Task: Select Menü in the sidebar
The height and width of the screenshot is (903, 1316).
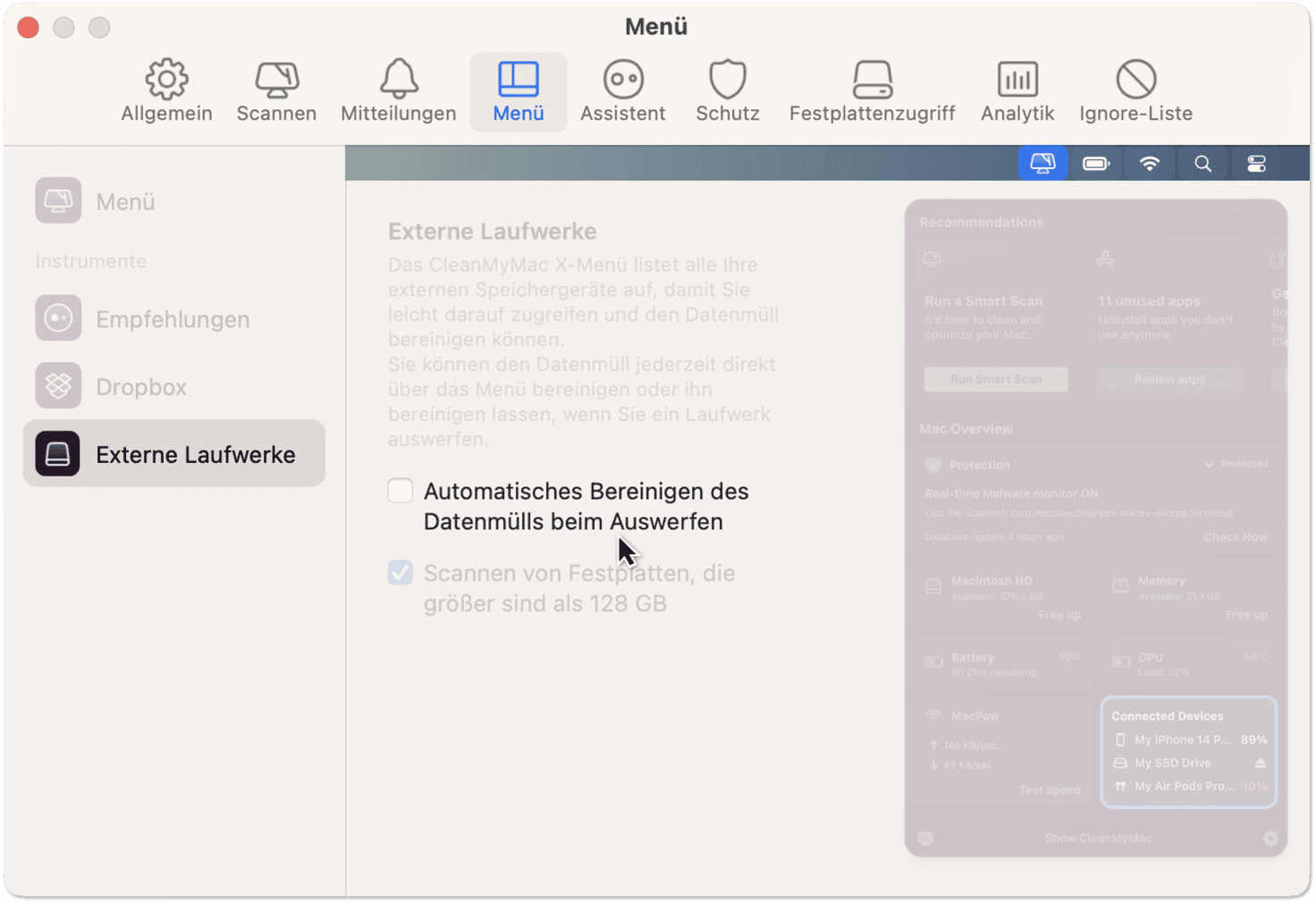Action: pyautogui.click(x=173, y=201)
